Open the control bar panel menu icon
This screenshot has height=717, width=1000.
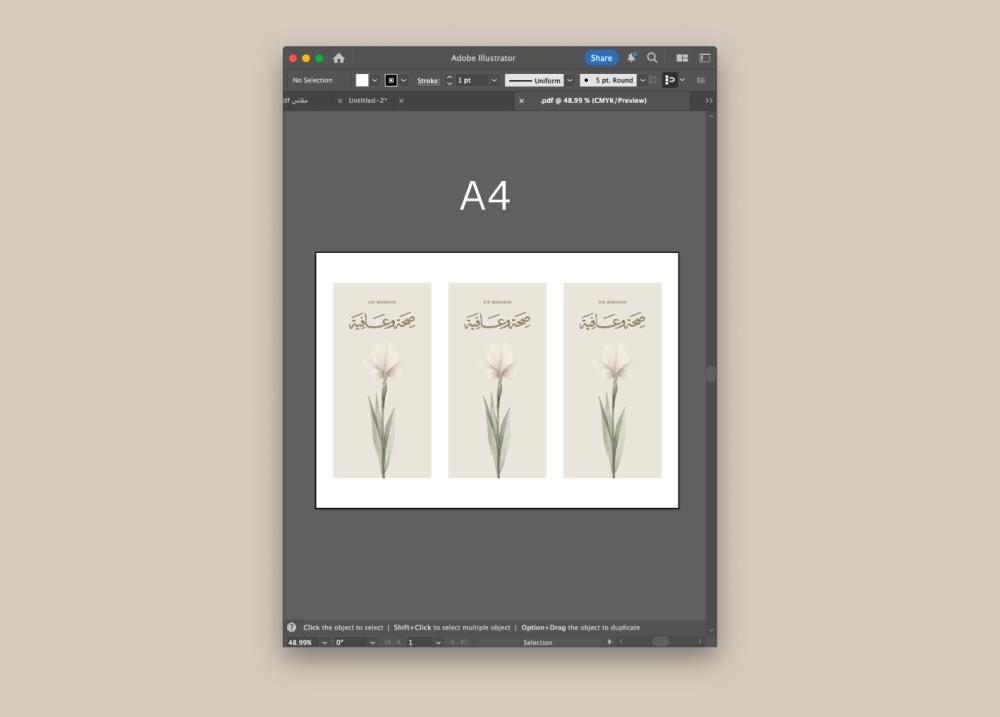701,80
